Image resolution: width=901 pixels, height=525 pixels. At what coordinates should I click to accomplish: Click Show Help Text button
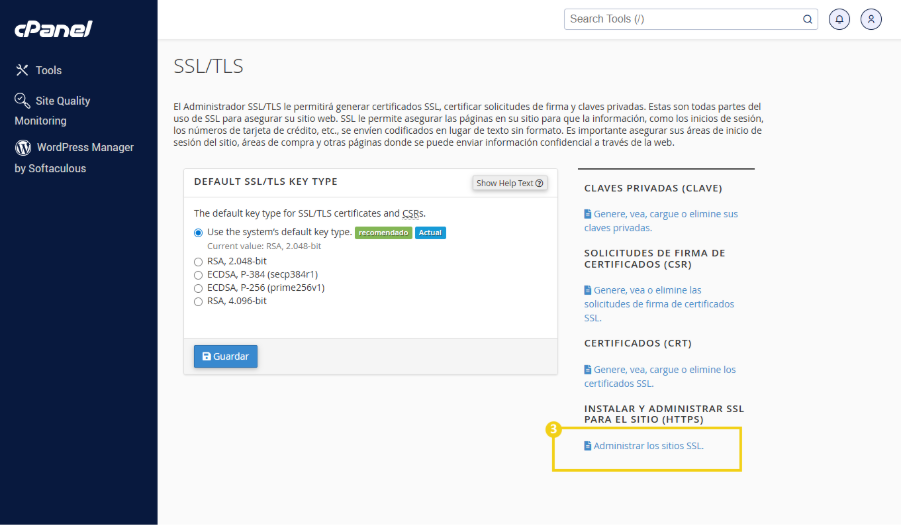510,183
